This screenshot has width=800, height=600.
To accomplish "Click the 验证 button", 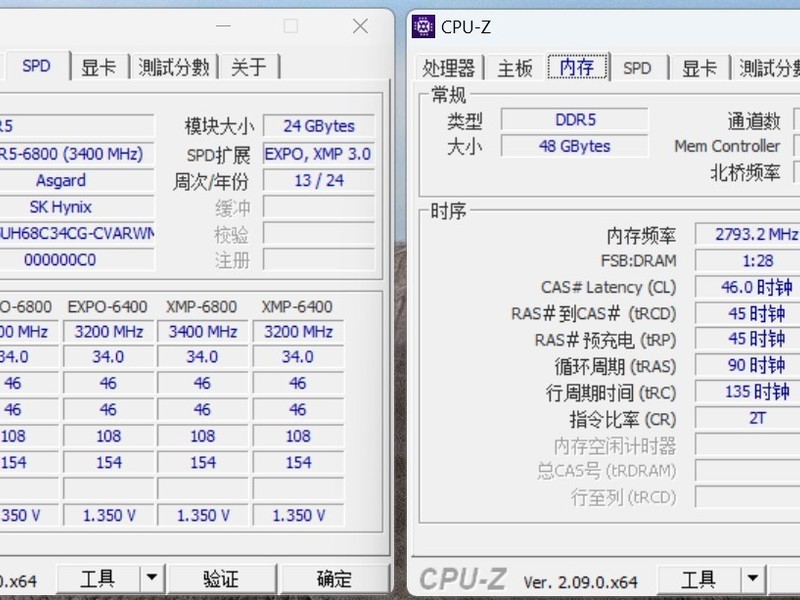I will pyautogui.click(x=221, y=579).
